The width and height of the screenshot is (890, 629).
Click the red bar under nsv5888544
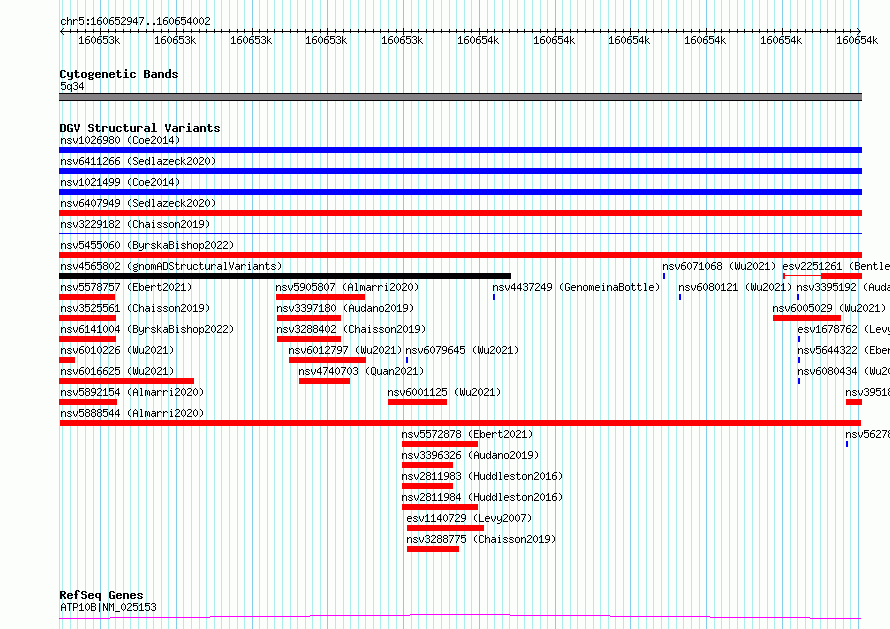click(460, 423)
